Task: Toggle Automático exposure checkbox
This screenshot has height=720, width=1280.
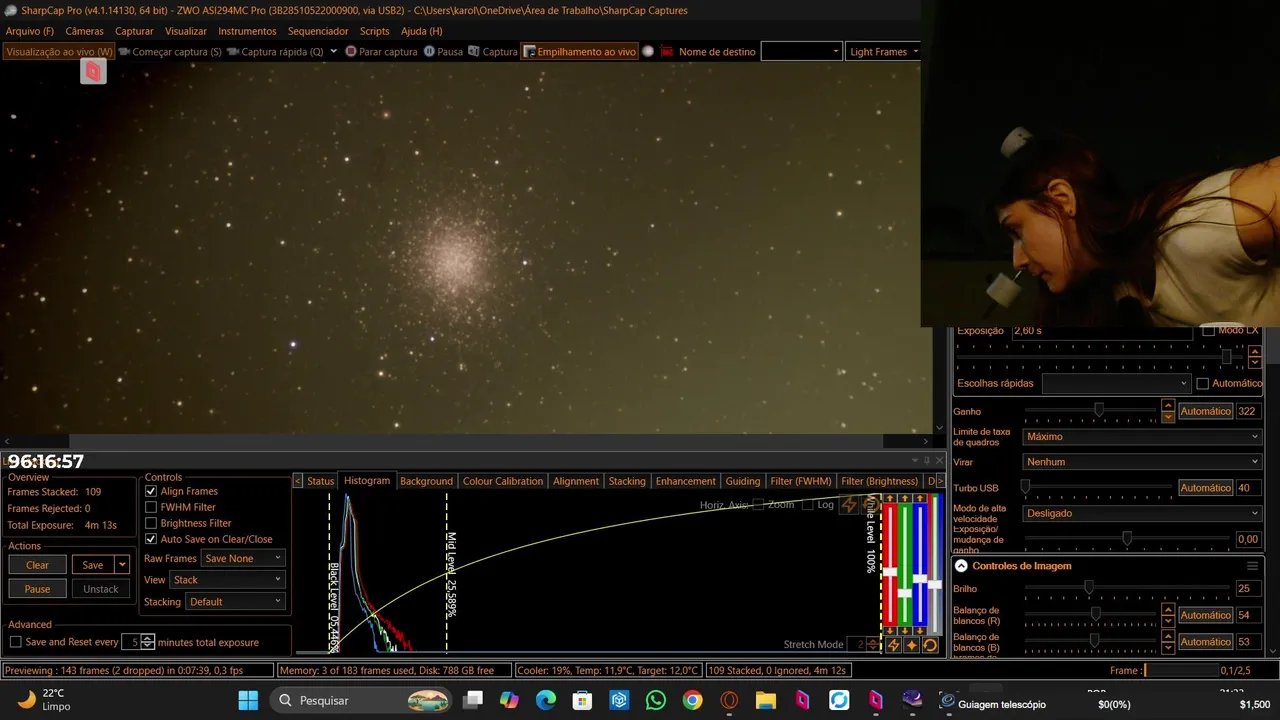Action: 1203,383
